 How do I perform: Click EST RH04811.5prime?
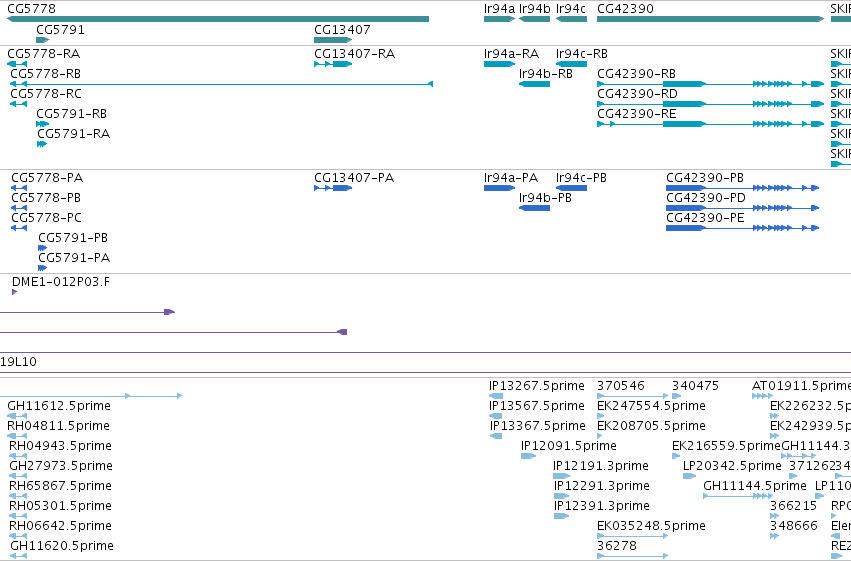[x=58, y=426]
